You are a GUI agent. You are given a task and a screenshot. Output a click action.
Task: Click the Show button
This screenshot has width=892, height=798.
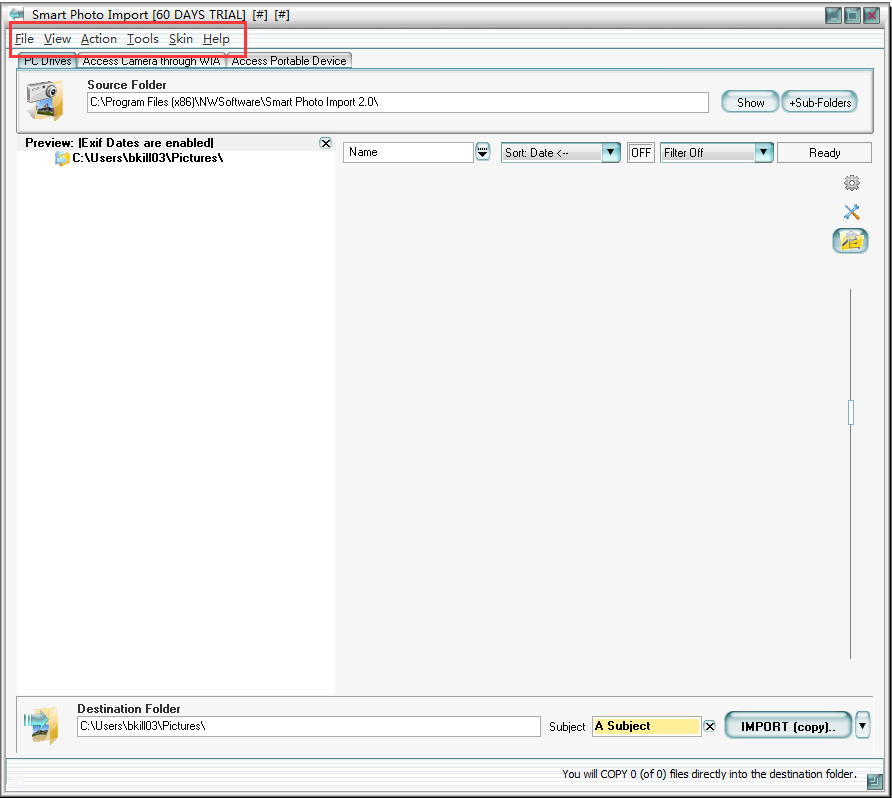click(750, 102)
